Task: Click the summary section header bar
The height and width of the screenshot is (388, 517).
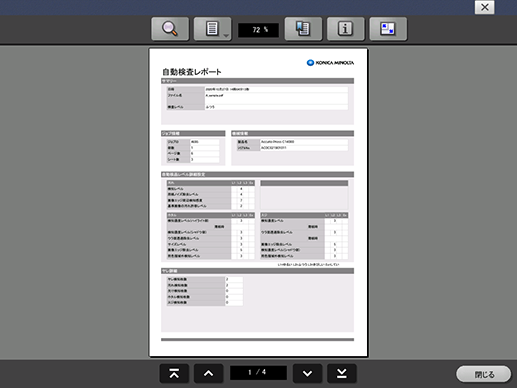Action: [257, 81]
